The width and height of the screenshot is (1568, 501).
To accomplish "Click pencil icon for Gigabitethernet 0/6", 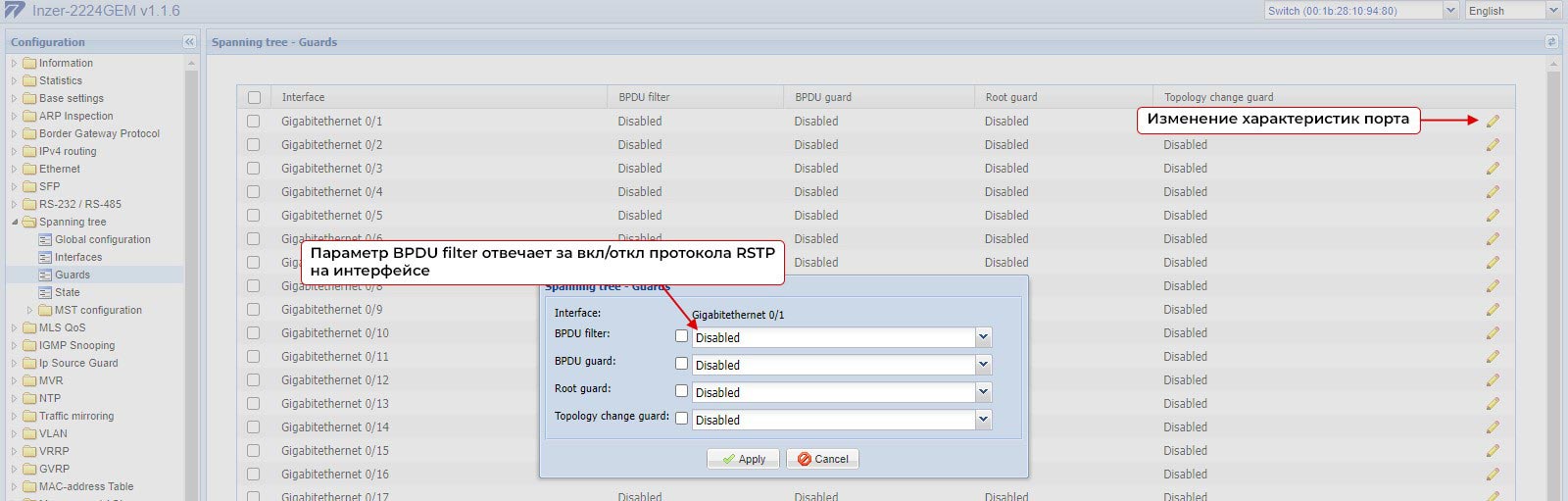I will (1493, 239).
